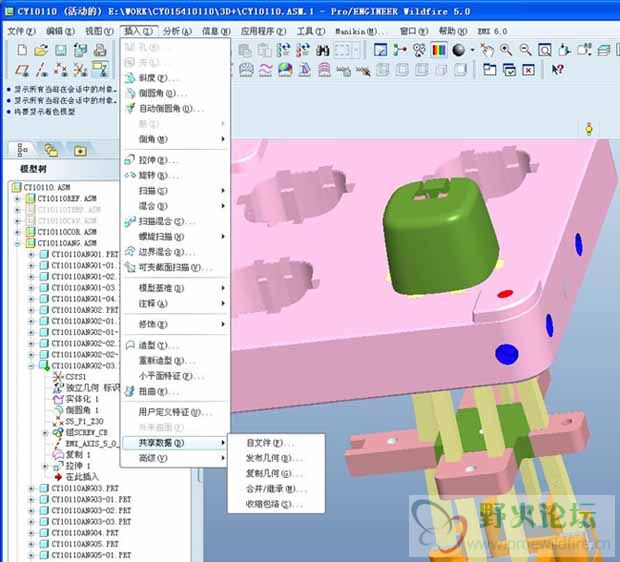Click the zoom in magnifier icon

pos(506,50)
